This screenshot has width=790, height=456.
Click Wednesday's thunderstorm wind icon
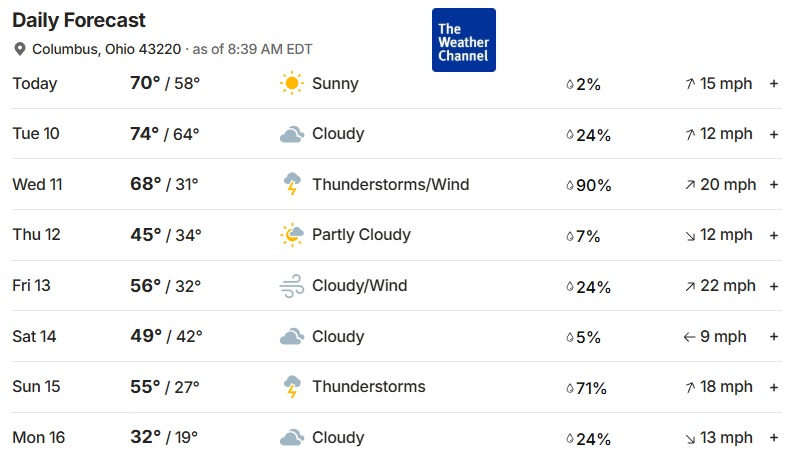tap(291, 185)
